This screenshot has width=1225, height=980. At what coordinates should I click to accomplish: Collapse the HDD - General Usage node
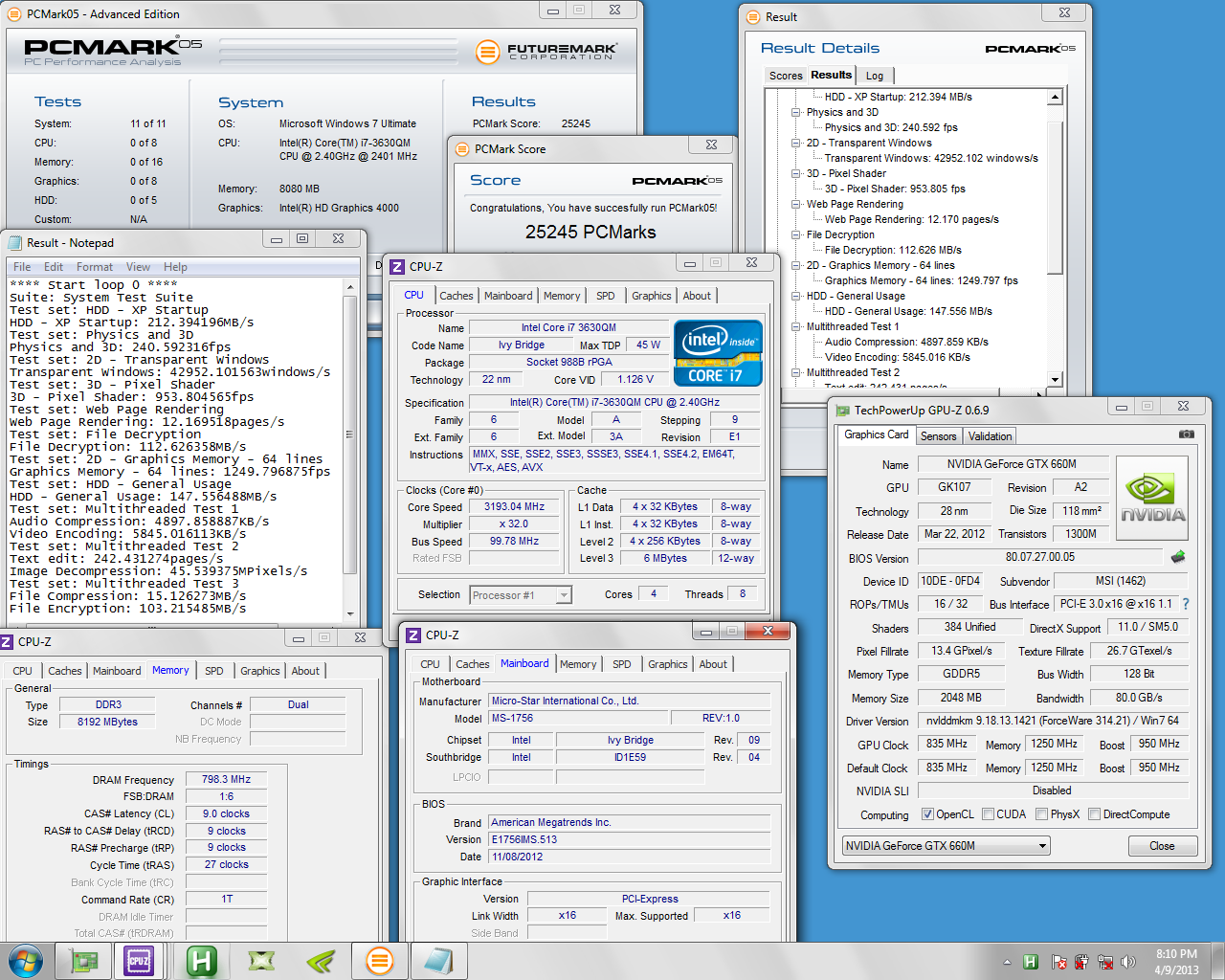coord(796,296)
